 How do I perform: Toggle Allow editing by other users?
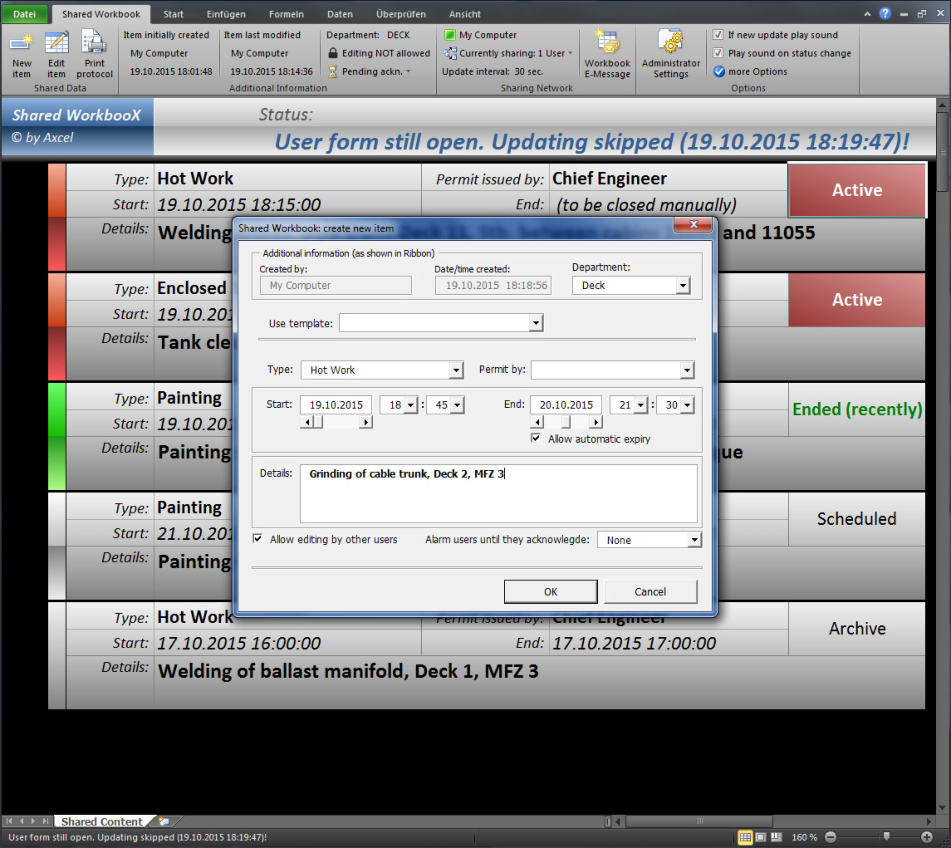tap(259, 540)
